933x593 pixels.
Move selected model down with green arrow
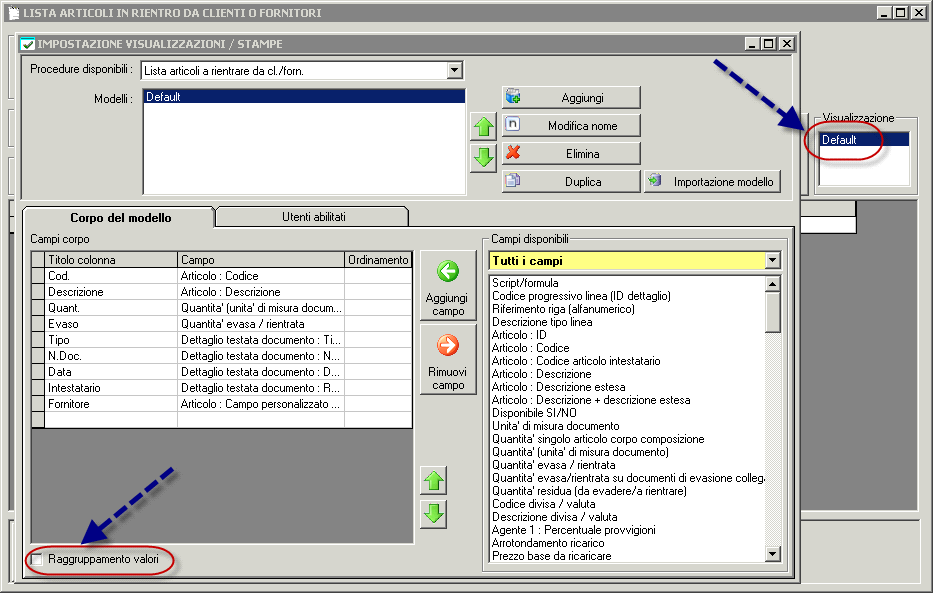pos(483,158)
